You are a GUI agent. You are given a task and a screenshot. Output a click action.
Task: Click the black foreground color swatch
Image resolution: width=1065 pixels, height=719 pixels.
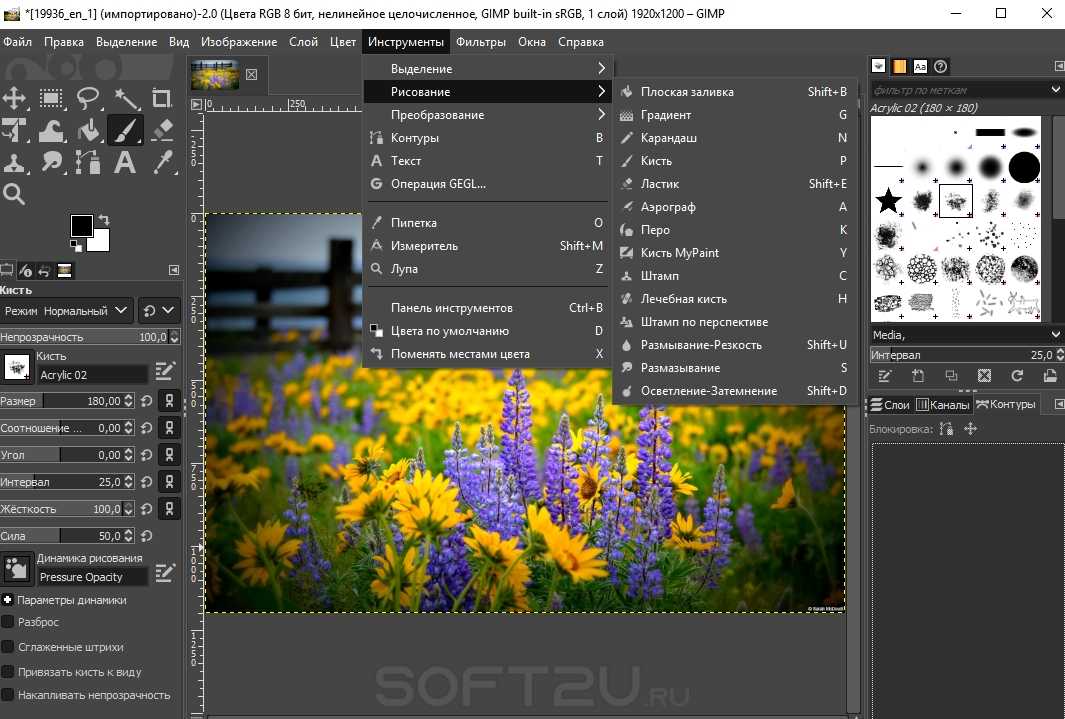click(82, 225)
